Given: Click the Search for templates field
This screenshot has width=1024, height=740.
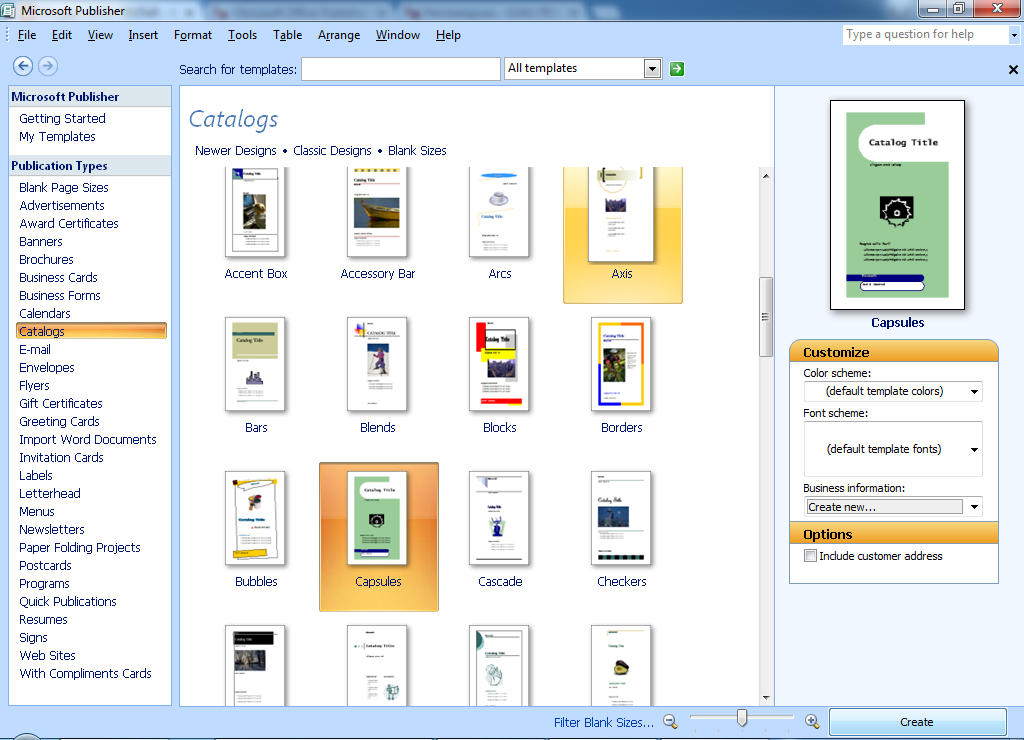Looking at the screenshot, I should click(x=401, y=69).
